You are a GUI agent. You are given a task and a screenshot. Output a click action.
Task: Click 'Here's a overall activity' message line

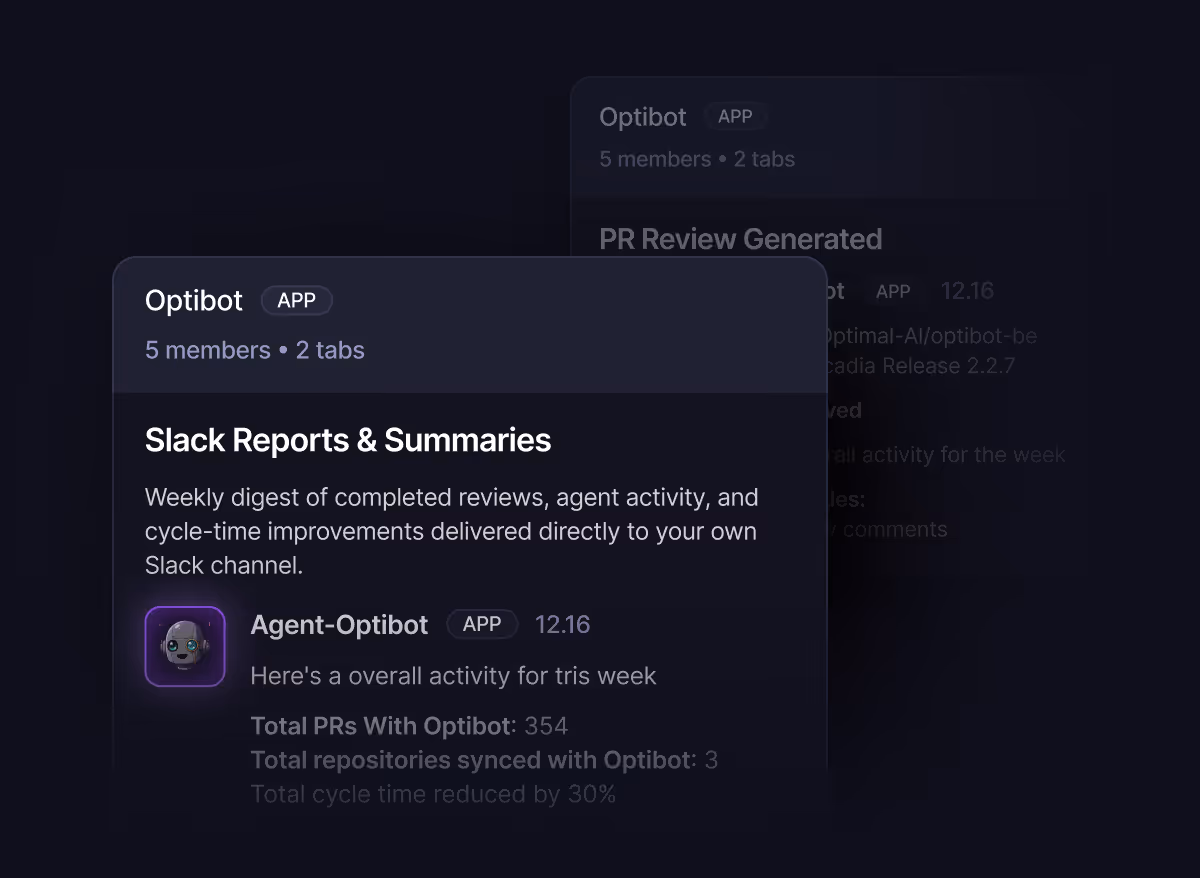453,676
